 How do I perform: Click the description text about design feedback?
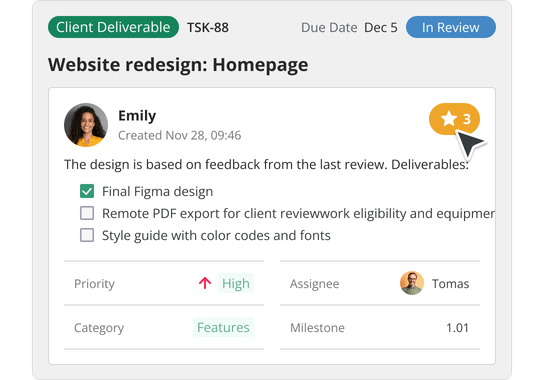[x=266, y=164]
